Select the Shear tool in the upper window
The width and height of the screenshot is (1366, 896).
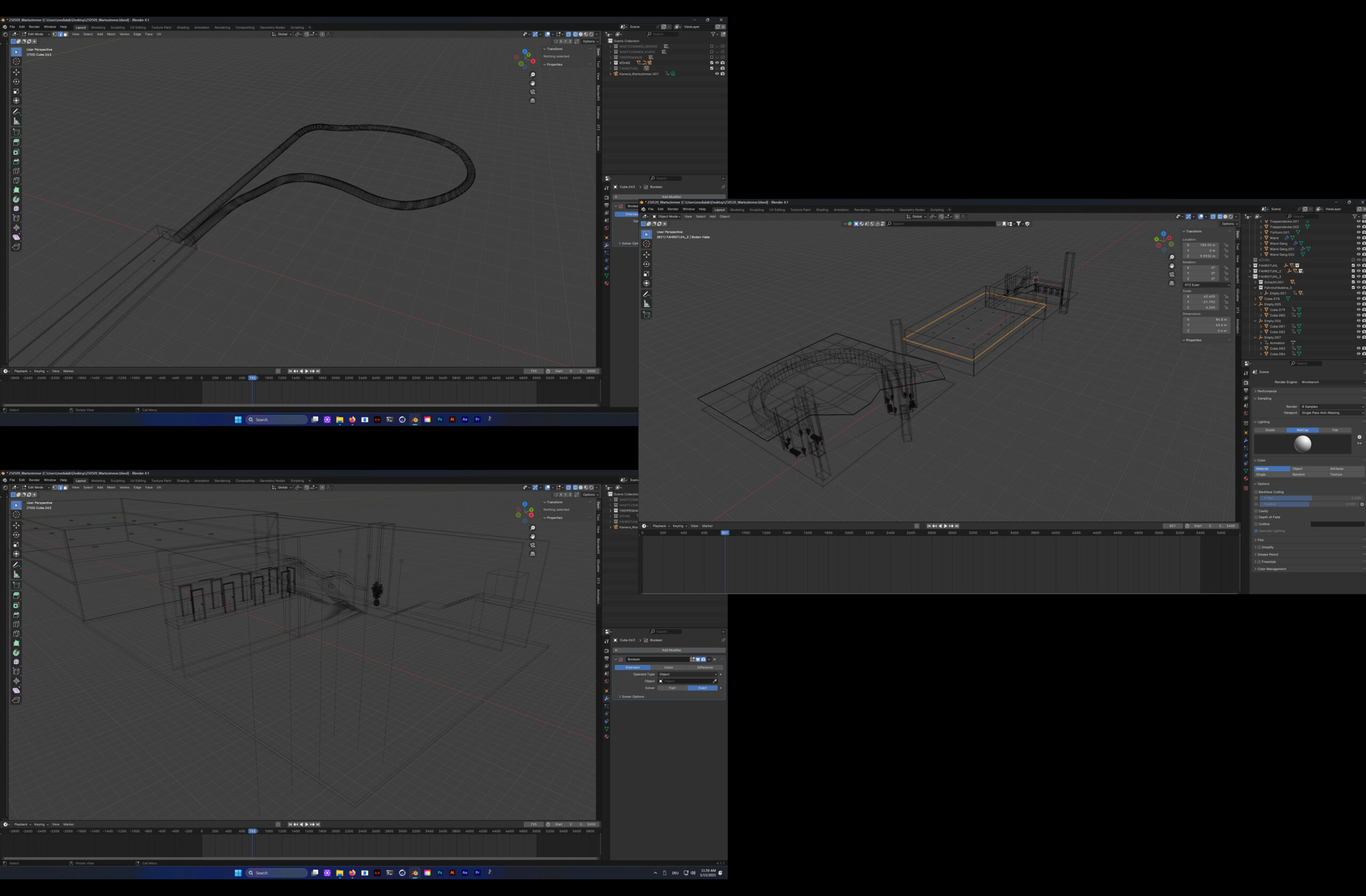pos(16,237)
